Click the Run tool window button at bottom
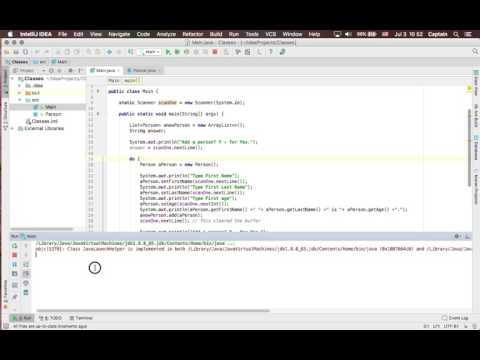Screen dimensions: 480x360 click(x=22, y=318)
